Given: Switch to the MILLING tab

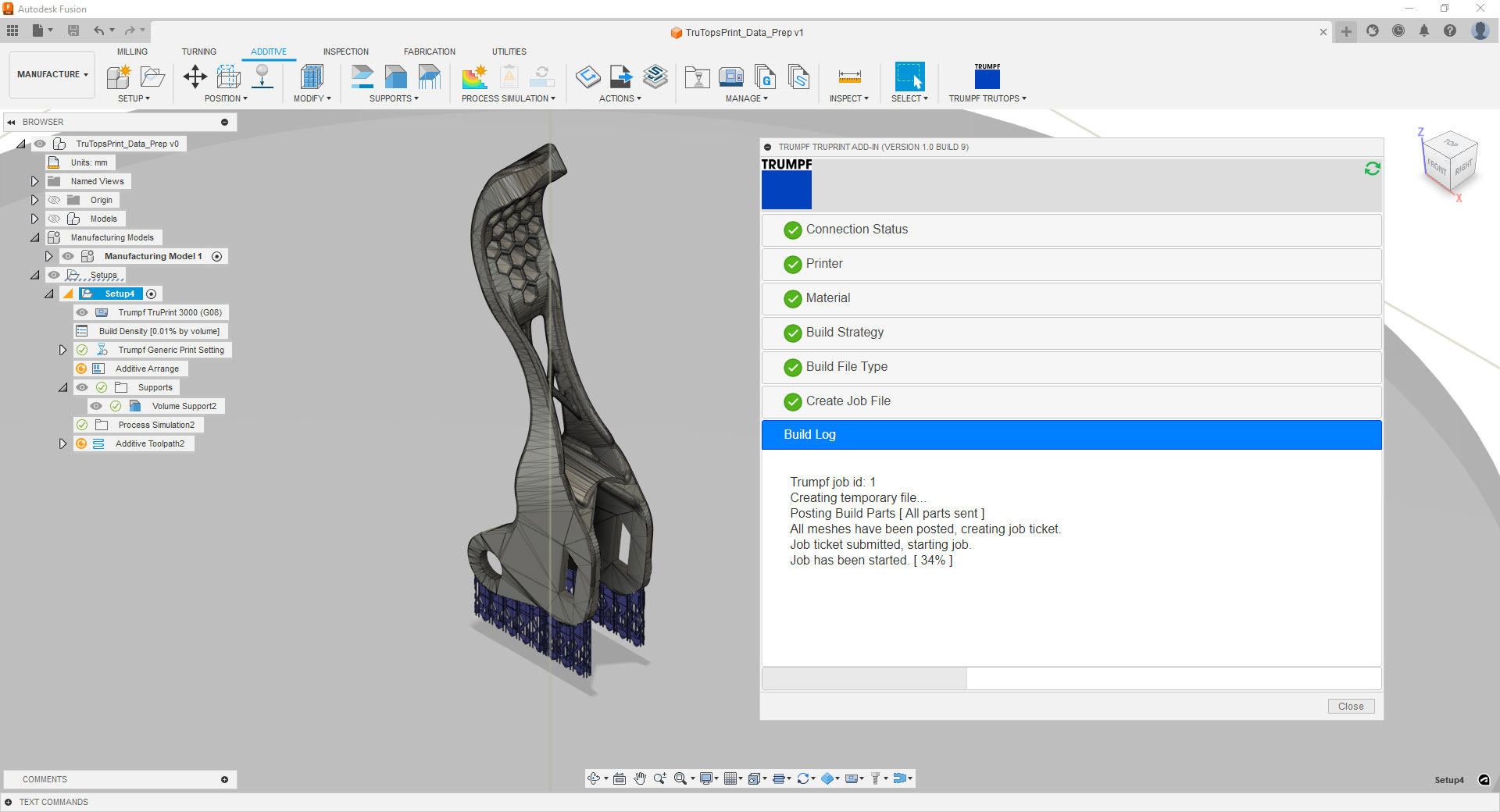Looking at the screenshot, I should click(x=132, y=52).
